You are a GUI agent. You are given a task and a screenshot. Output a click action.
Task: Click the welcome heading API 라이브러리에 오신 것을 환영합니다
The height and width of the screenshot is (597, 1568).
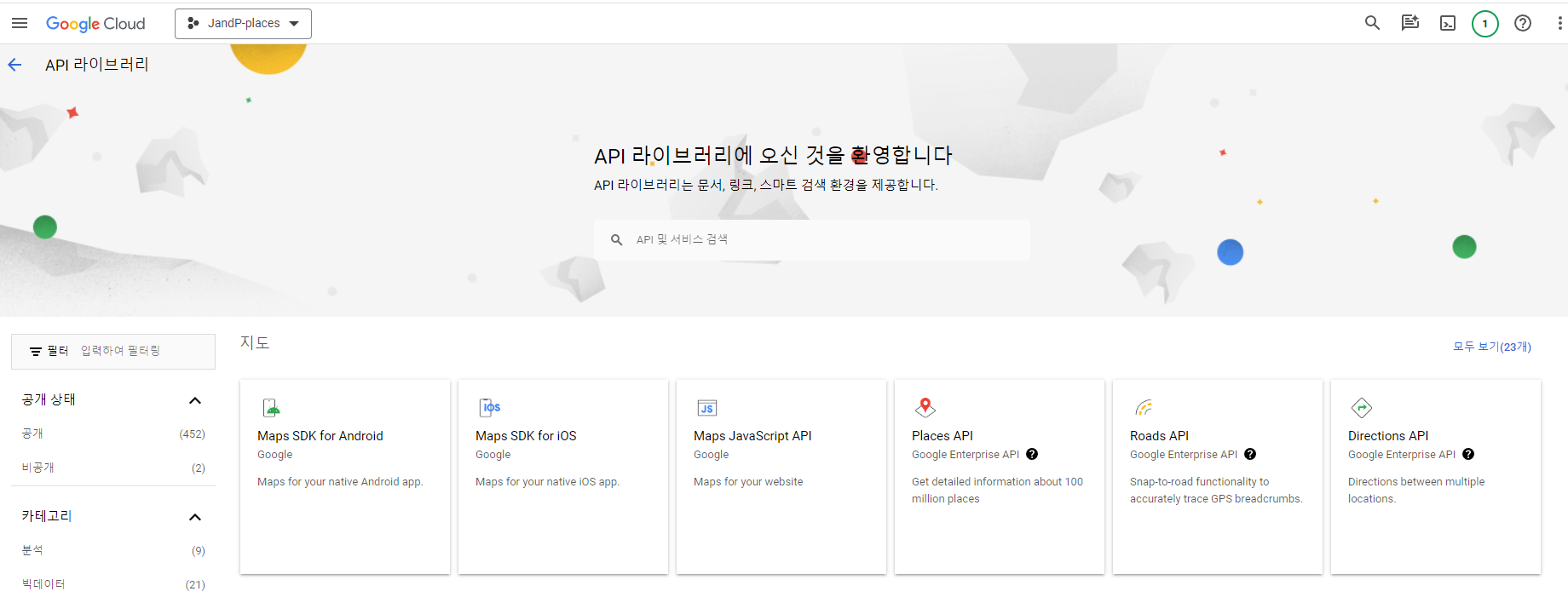pyautogui.click(x=773, y=155)
